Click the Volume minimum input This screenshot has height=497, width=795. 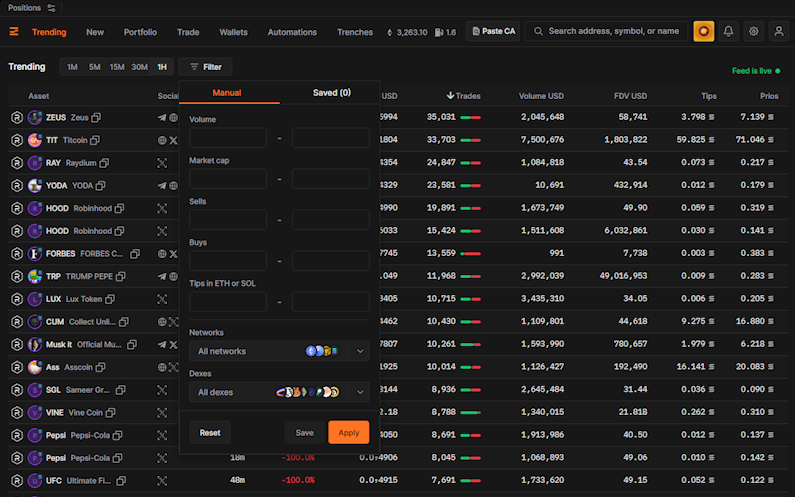pos(228,138)
